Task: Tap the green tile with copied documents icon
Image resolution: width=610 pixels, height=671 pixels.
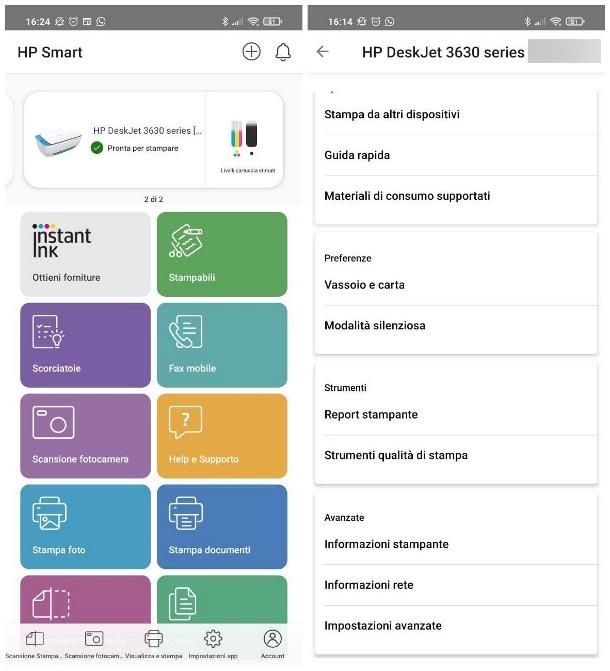Action: pyautogui.click(x=222, y=599)
